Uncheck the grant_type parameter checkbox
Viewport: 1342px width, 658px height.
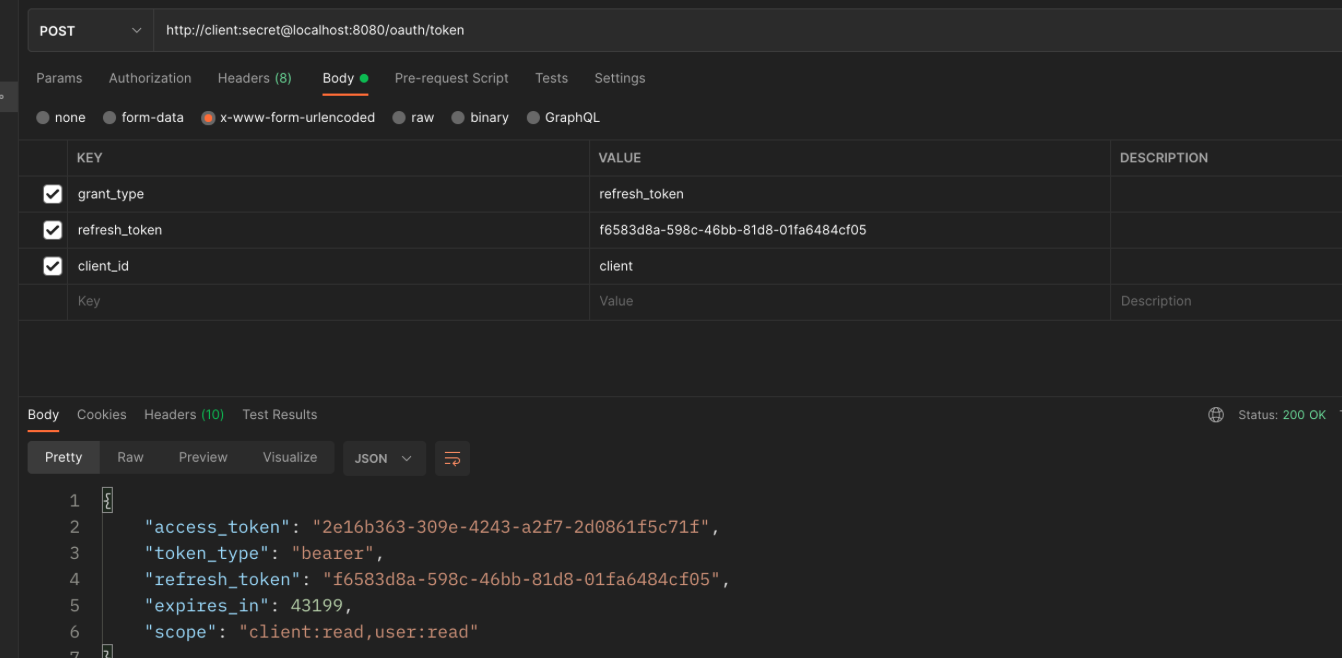pyautogui.click(x=53, y=194)
